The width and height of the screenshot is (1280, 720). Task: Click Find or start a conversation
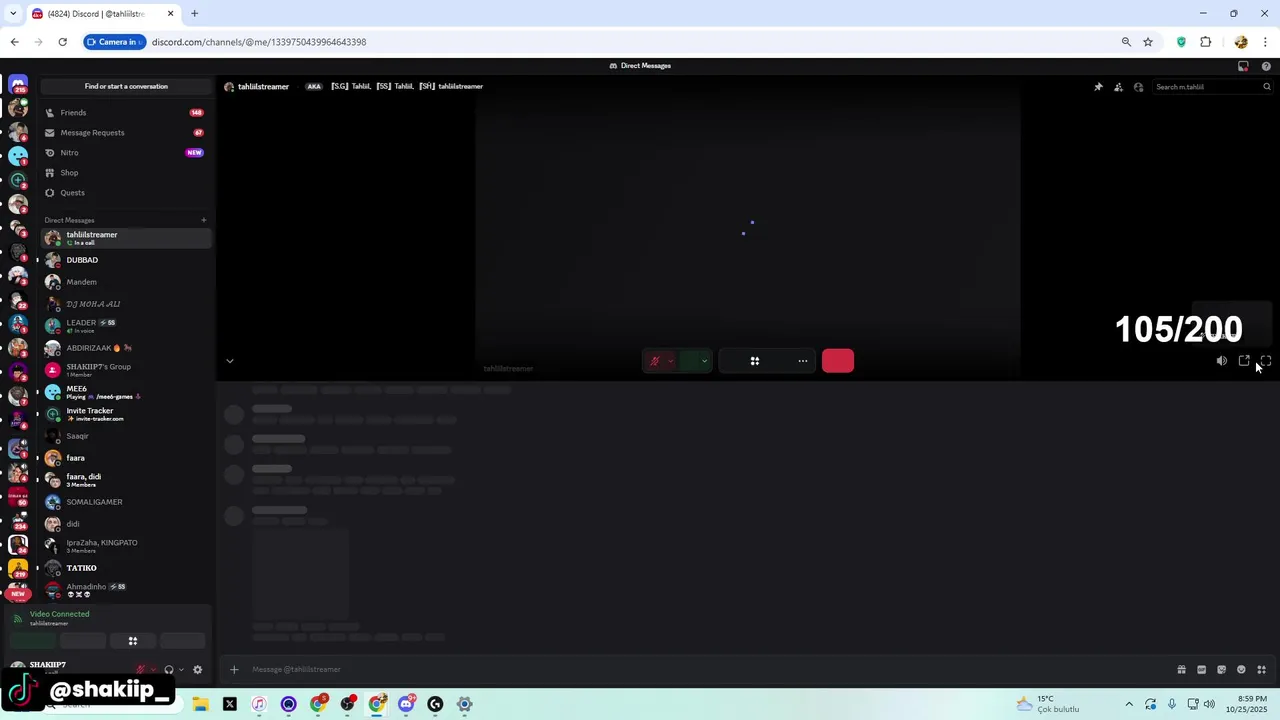tap(126, 86)
